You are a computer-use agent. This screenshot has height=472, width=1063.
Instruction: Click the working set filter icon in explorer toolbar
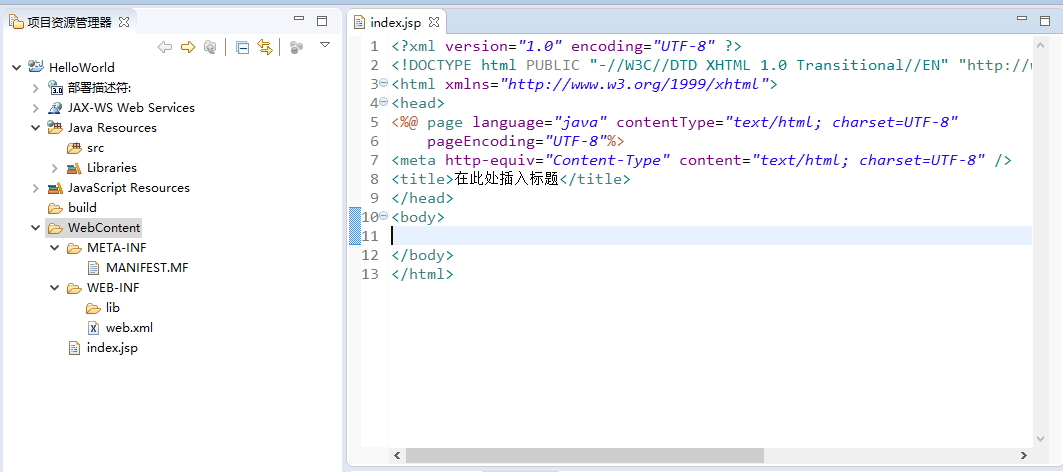tap(296, 47)
